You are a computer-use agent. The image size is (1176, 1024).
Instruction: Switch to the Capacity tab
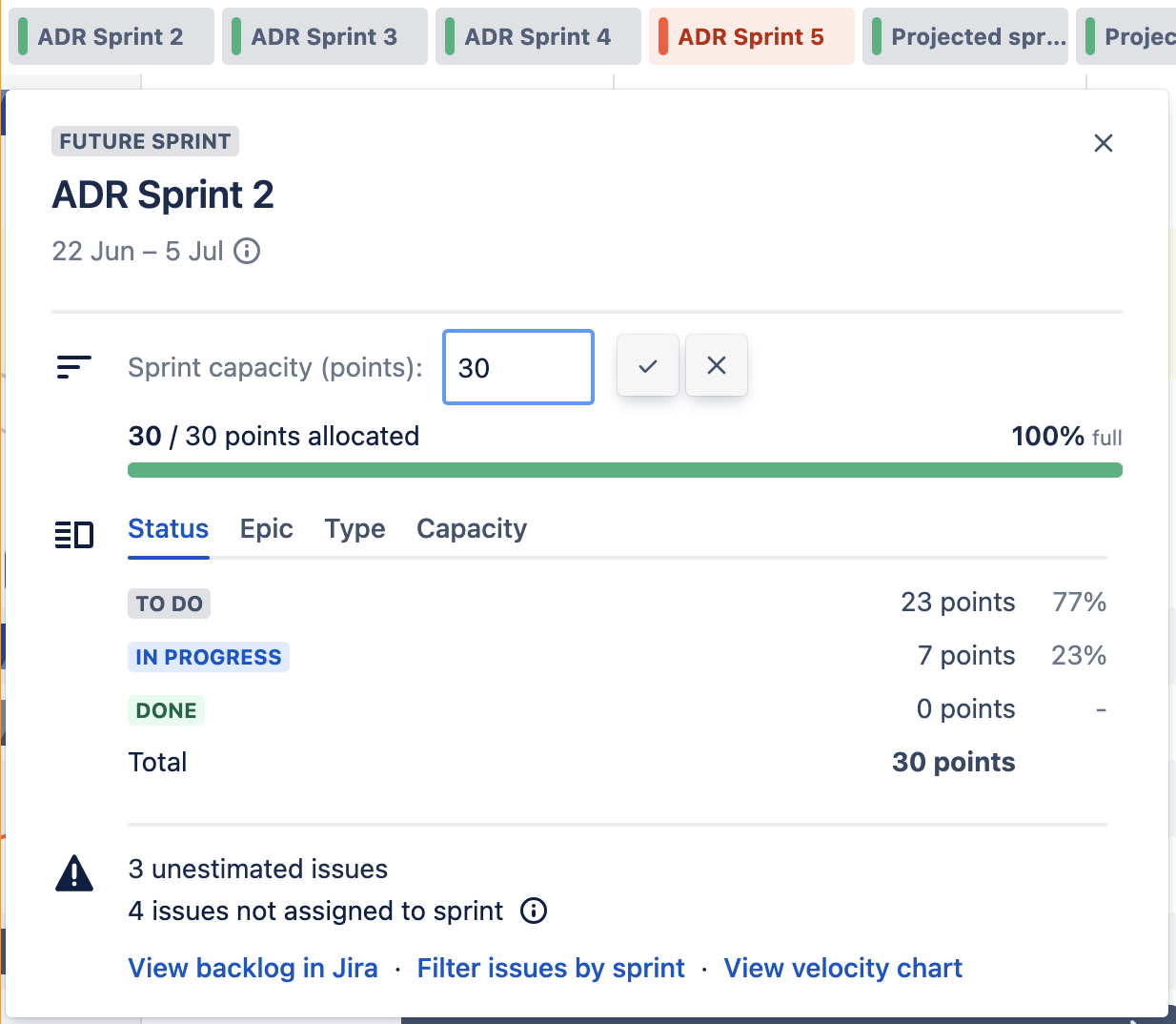pyautogui.click(x=471, y=528)
